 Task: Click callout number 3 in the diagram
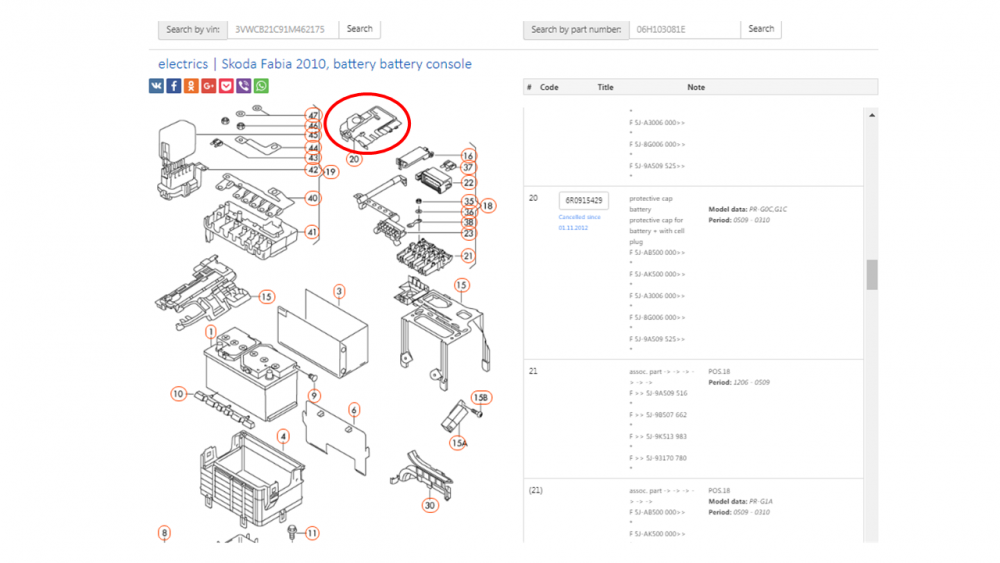click(339, 291)
